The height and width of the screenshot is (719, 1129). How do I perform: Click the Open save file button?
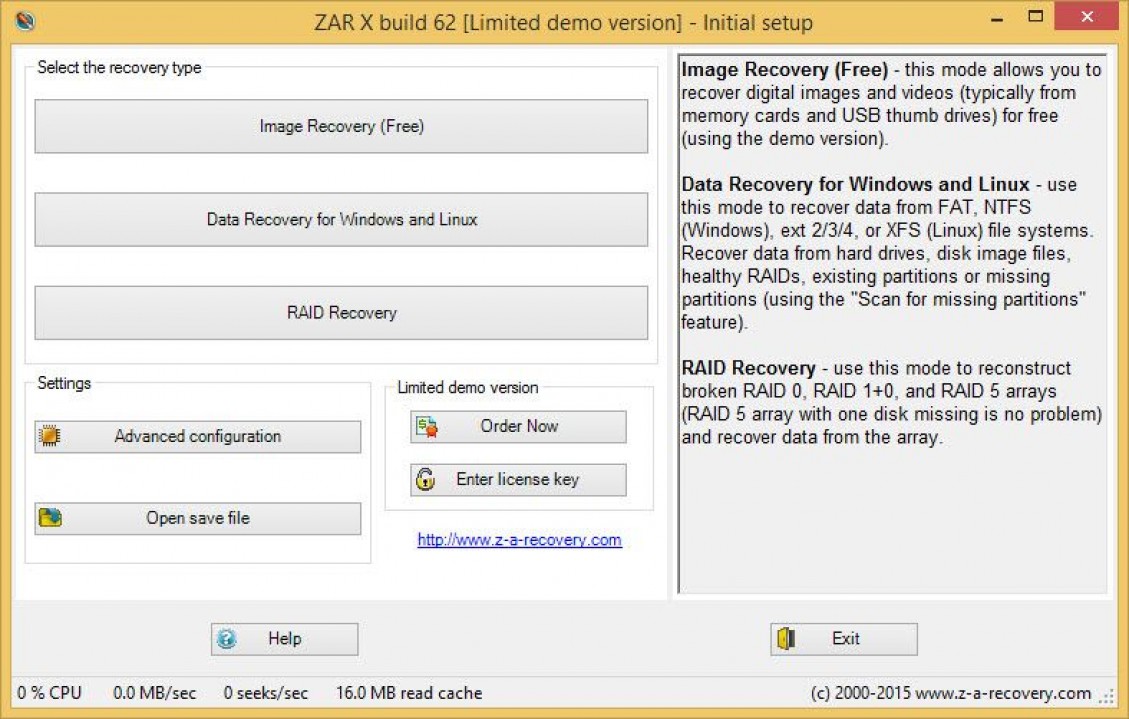coord(197,518)
